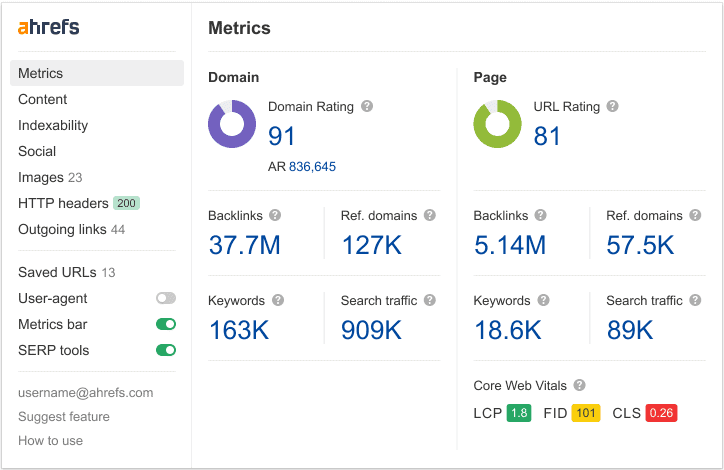Image resolution: width=724 pixels, height=470 pixels.
Task: Turn off the Metrics bar toggle
Action: tap(166, 324)
